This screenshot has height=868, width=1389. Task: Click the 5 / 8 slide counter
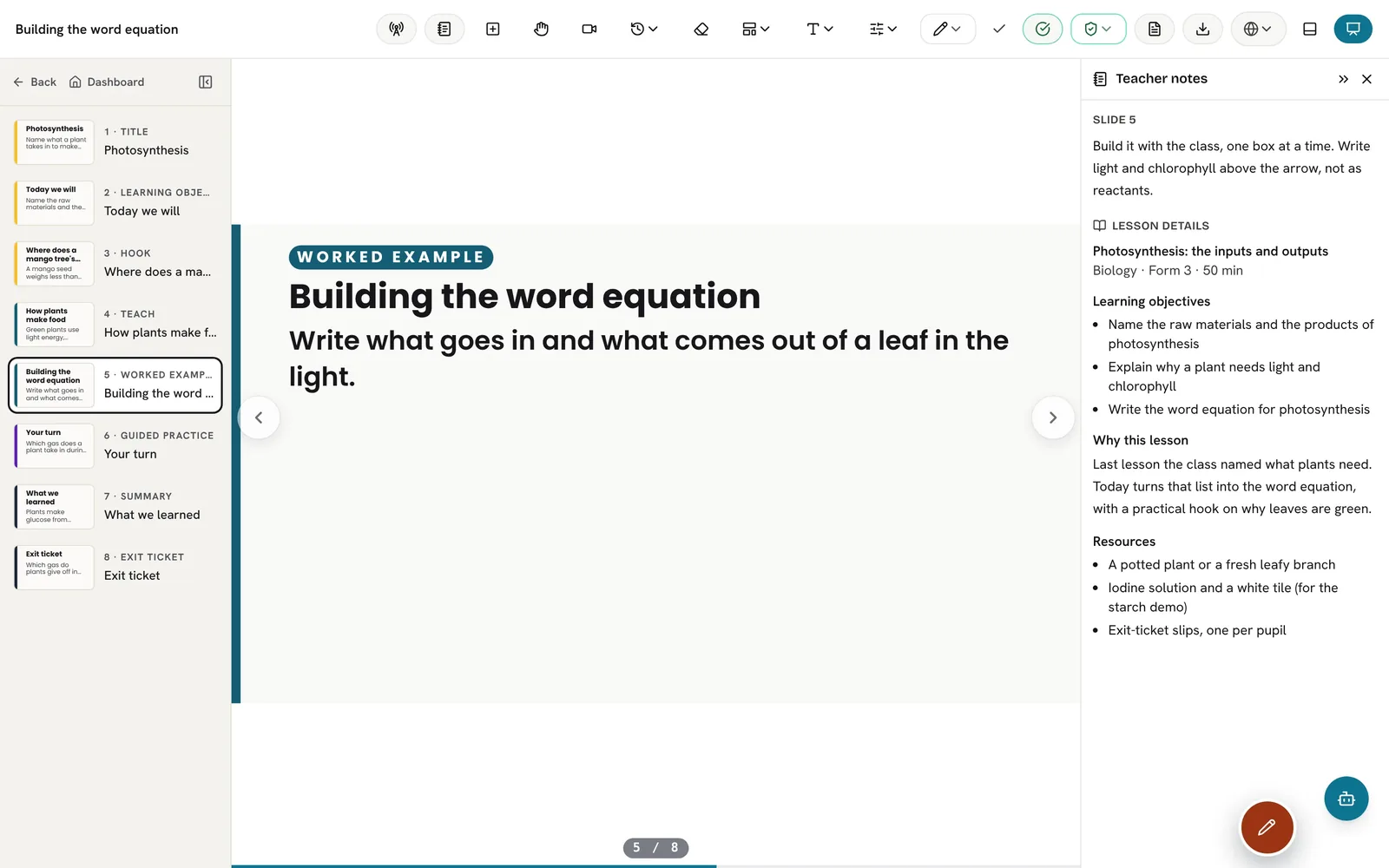point(655,847)
